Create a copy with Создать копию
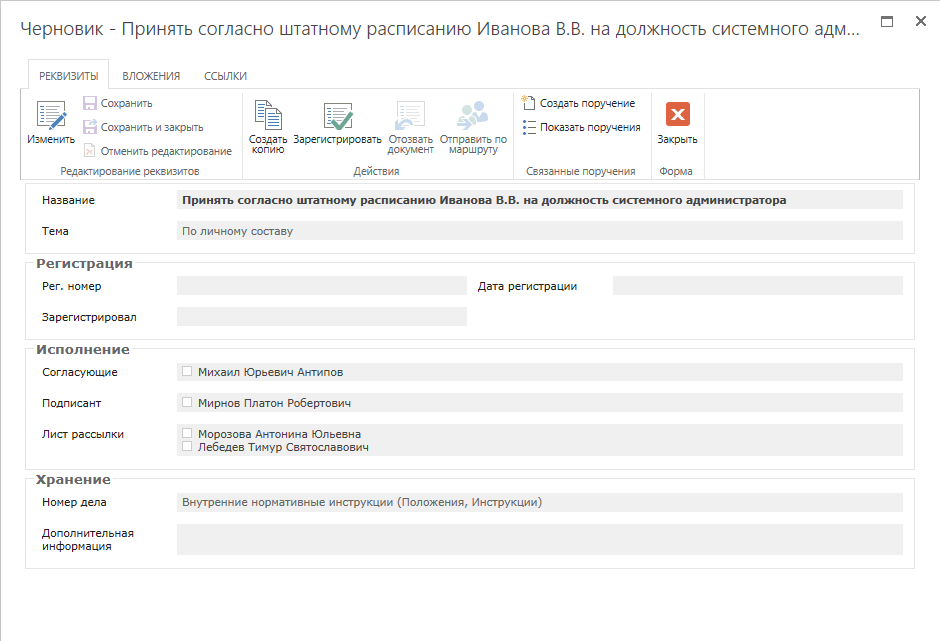 (x=268, y=116)
